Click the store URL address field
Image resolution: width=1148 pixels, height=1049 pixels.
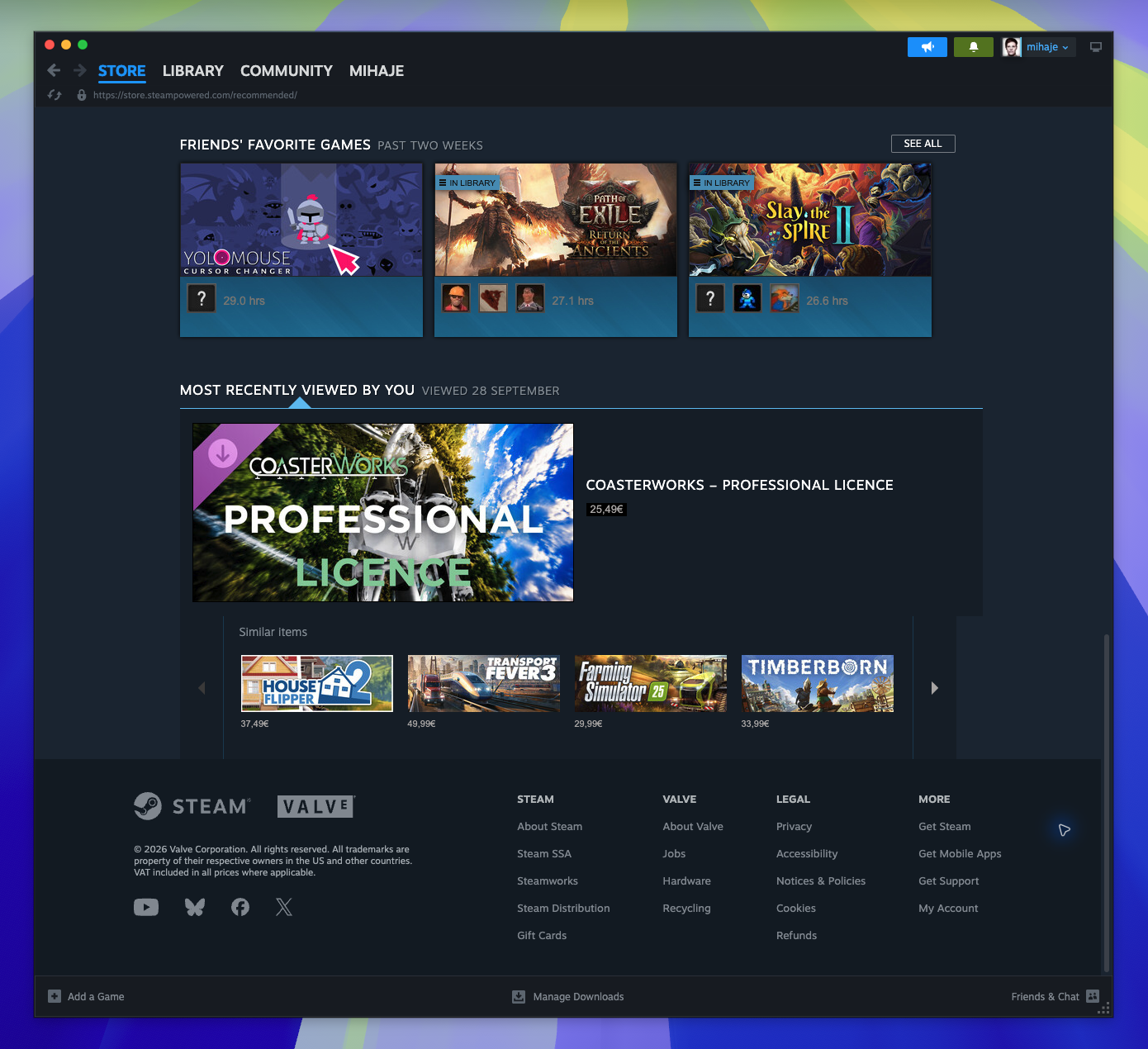(195, 95)
